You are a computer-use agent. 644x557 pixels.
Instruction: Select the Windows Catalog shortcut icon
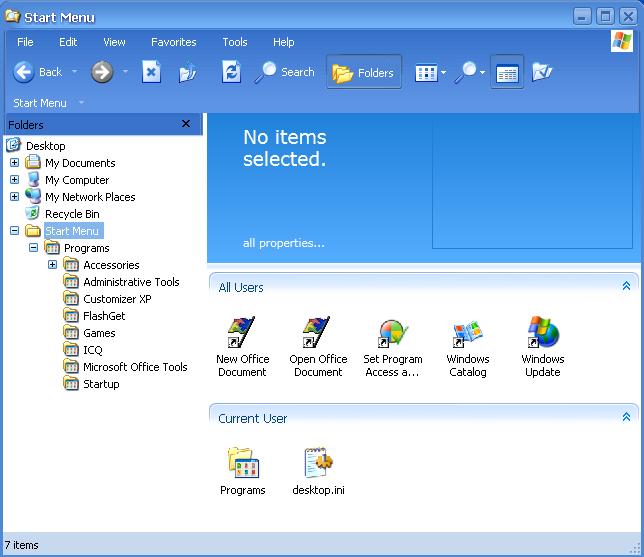pyautogui.click(x=467, y=333)
